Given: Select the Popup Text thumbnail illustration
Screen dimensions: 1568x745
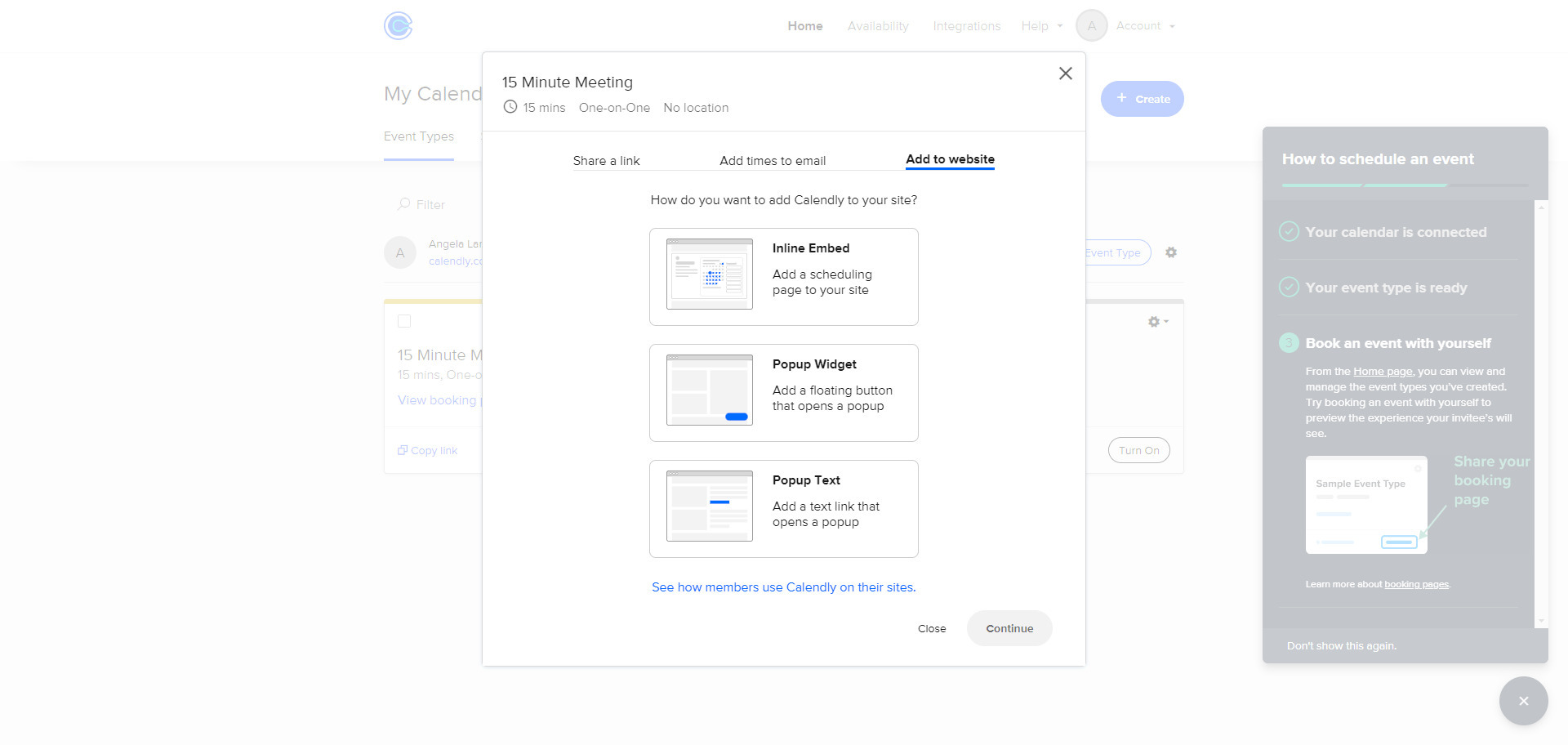Looking at the screenshot, I should click(x=710, y=506).
